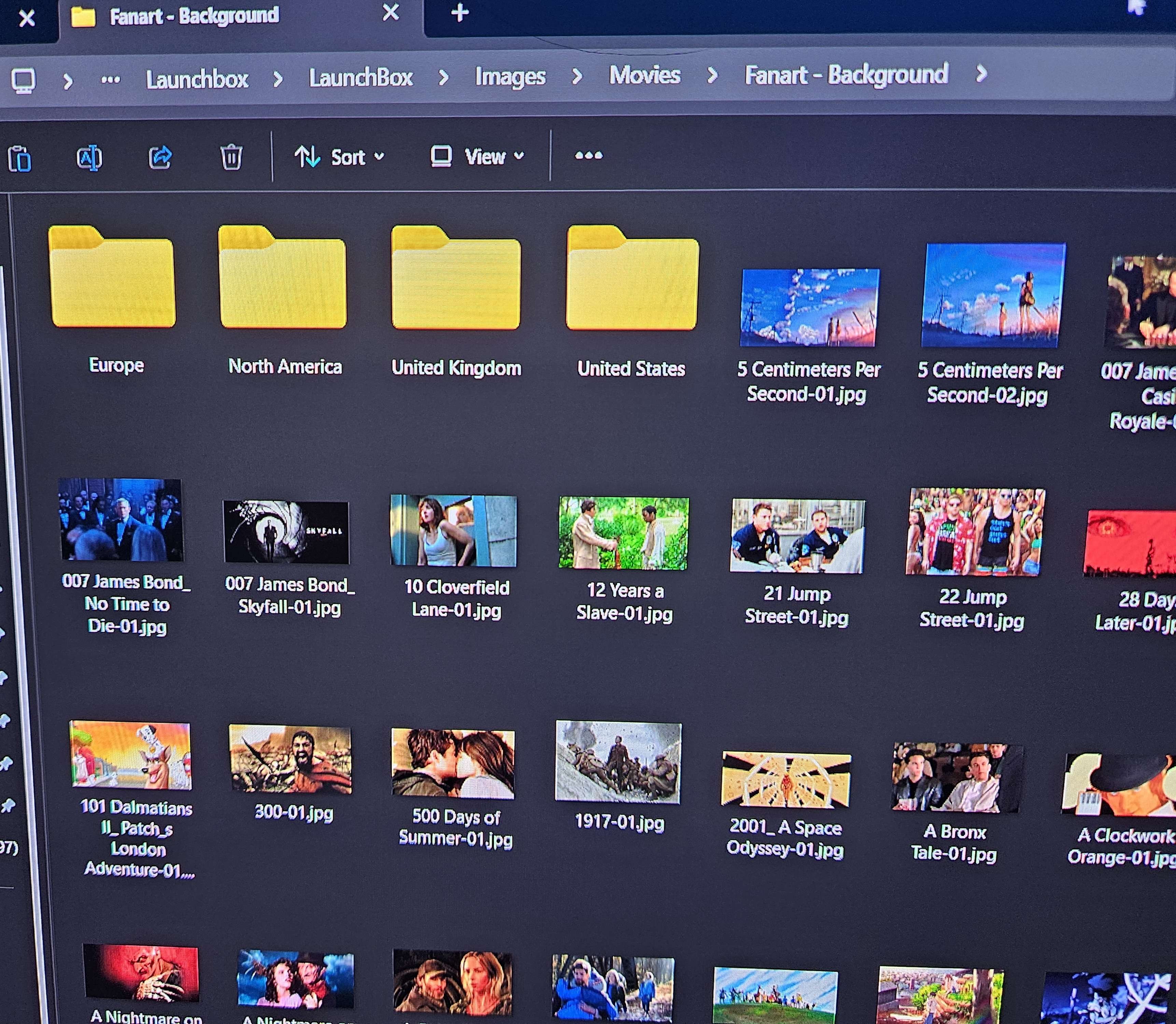The image size is (1176, 1024).
Task: Click the This PC monitor icon in address bar
Action: click(x=24, y=81)
